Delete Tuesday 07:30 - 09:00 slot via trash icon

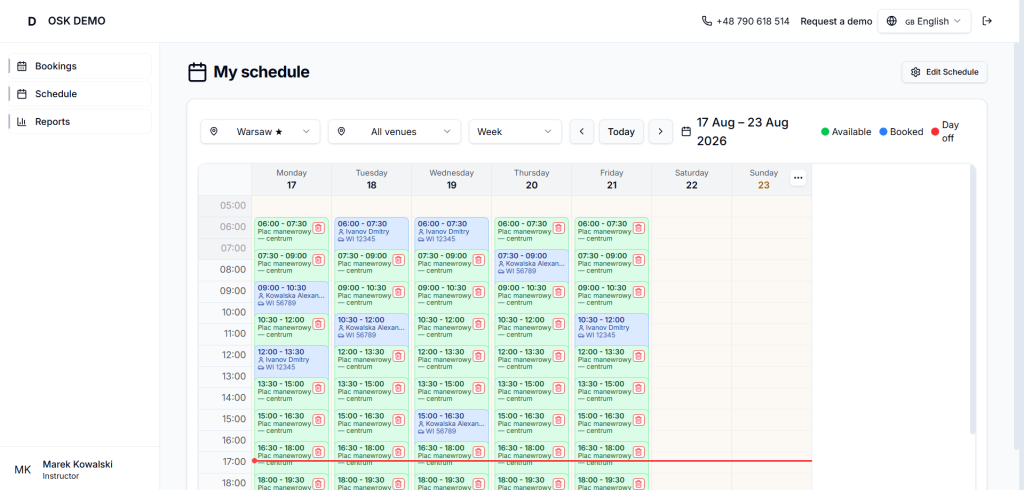[x=398, y=260]
